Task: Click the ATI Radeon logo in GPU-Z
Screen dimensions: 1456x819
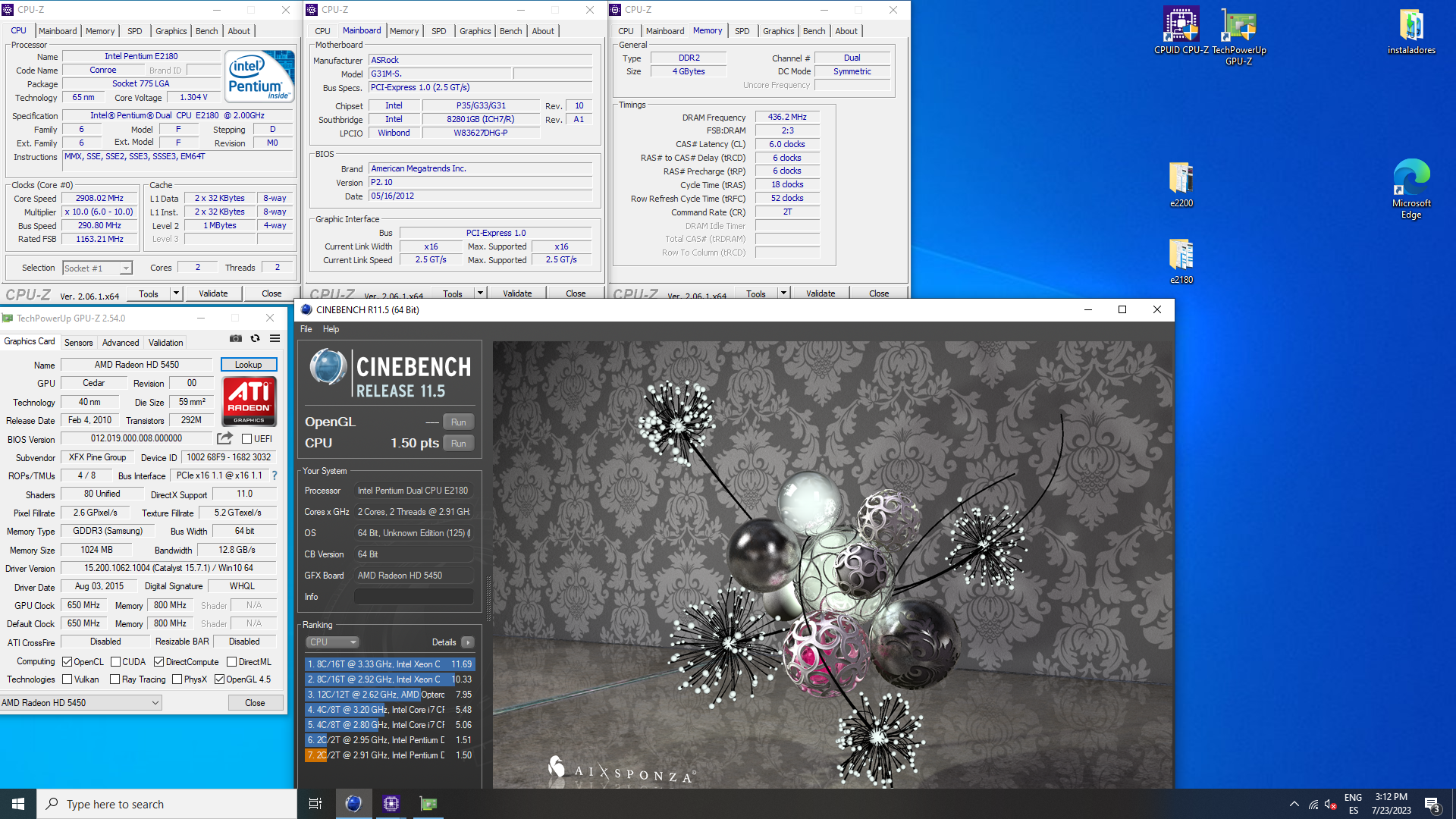Action: 249,402
